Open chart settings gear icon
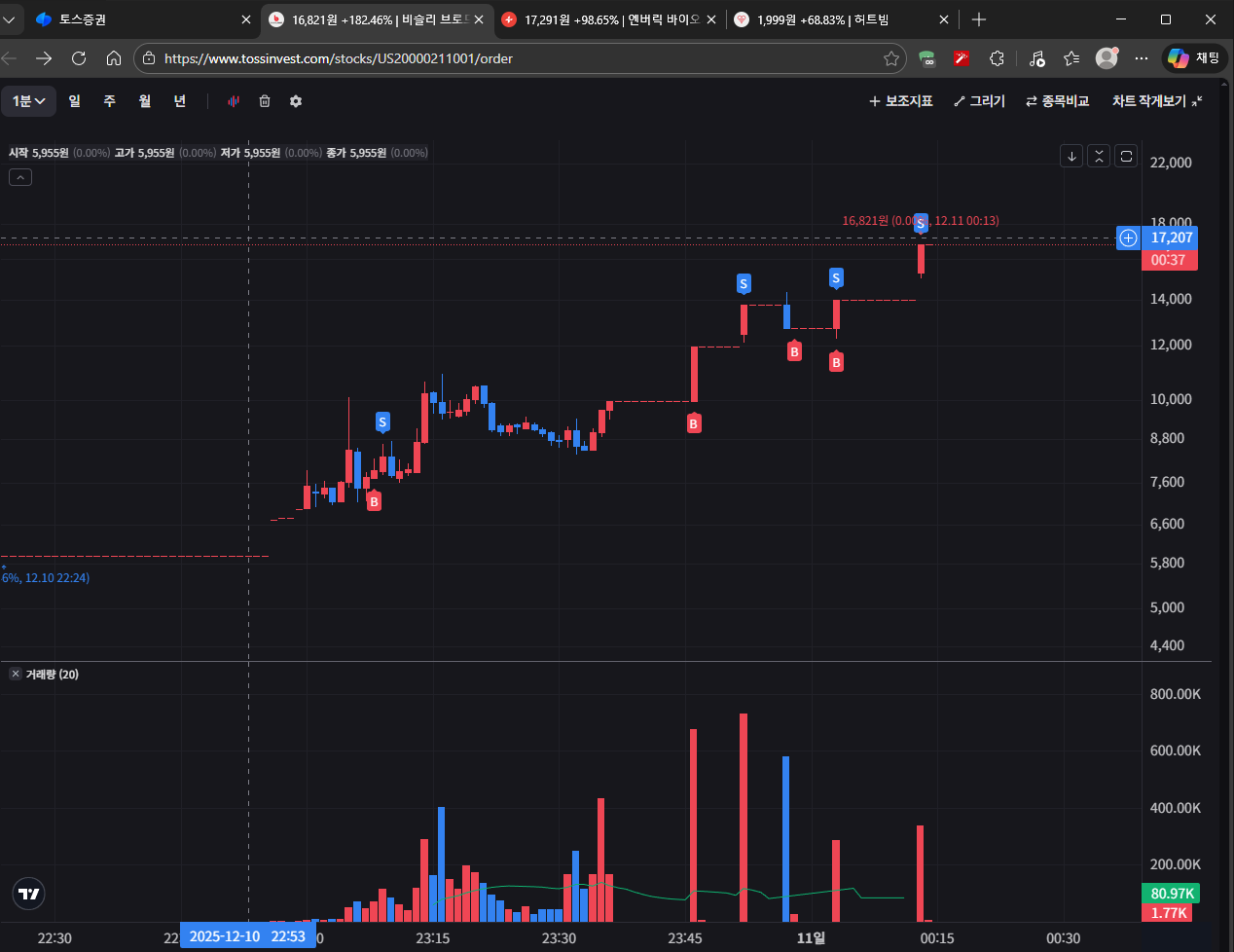This screenshot has height=952, width=1234. point(296,101)
